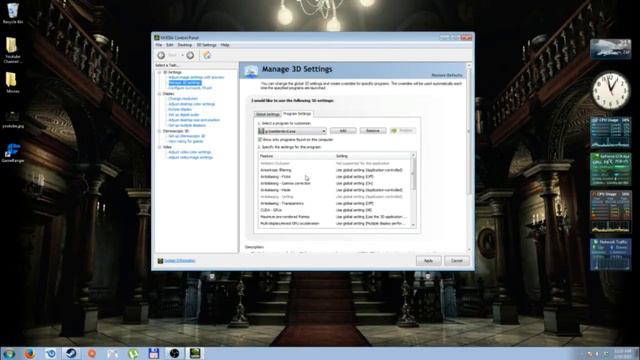Select Change resolution in task tree
This screenshot has height=360, width=640.
183,99
